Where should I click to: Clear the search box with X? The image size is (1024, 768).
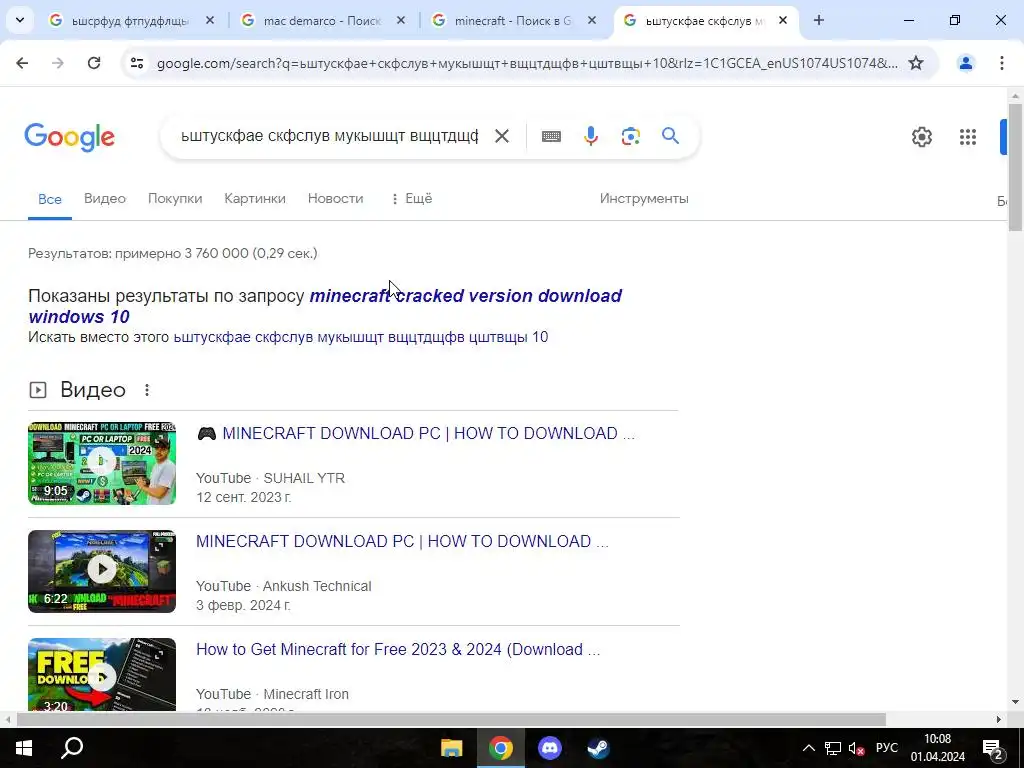coord(502,136)
